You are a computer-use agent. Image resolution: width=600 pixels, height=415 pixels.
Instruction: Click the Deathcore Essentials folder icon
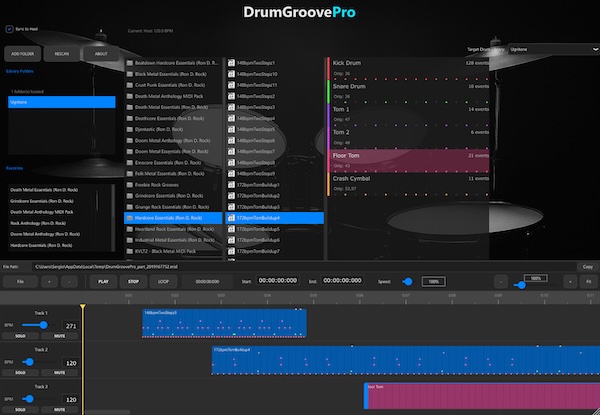[130, 118]
